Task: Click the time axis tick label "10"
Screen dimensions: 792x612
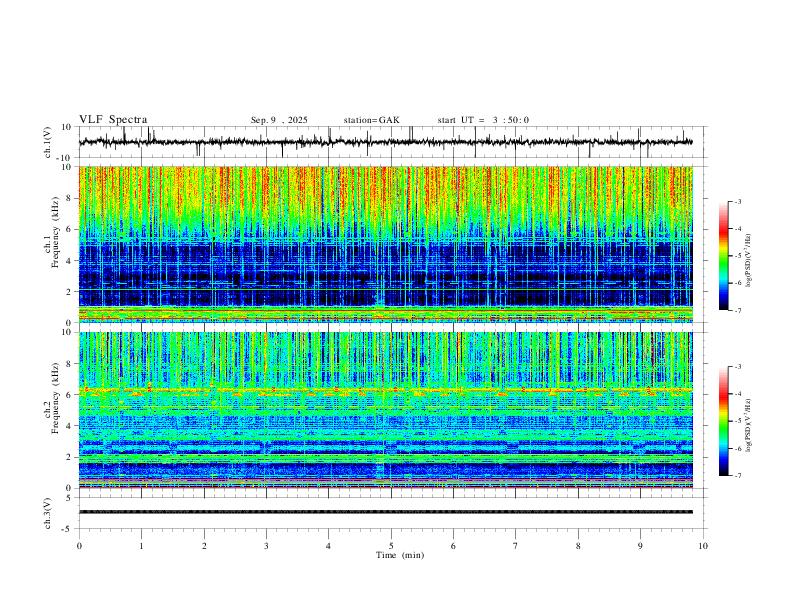Action: click(703, 546)
